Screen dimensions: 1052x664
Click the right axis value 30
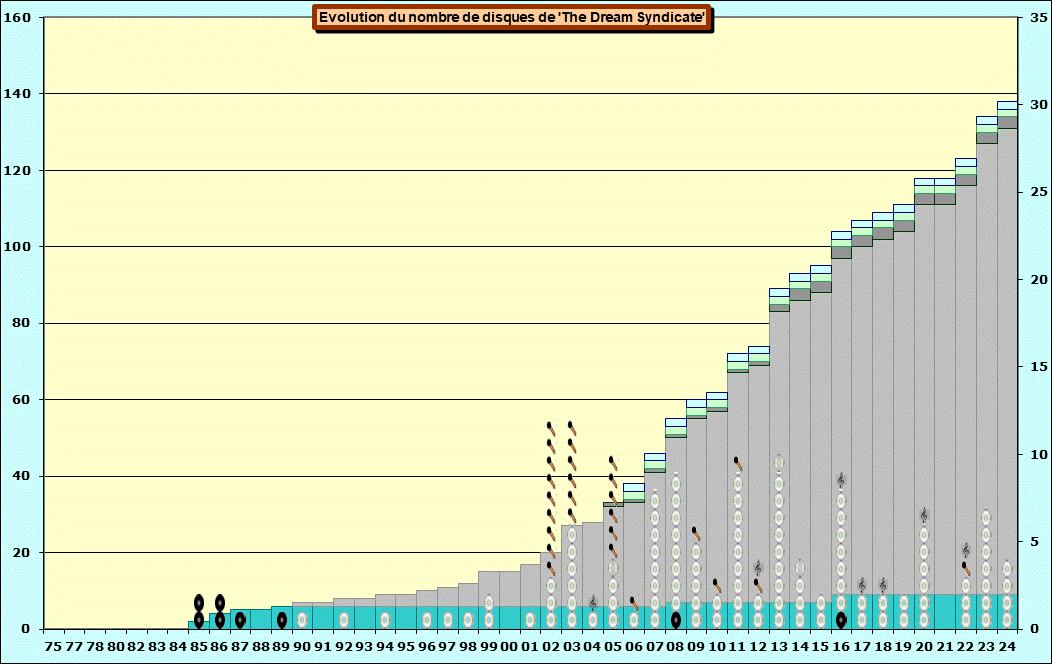pos(1039,105)
